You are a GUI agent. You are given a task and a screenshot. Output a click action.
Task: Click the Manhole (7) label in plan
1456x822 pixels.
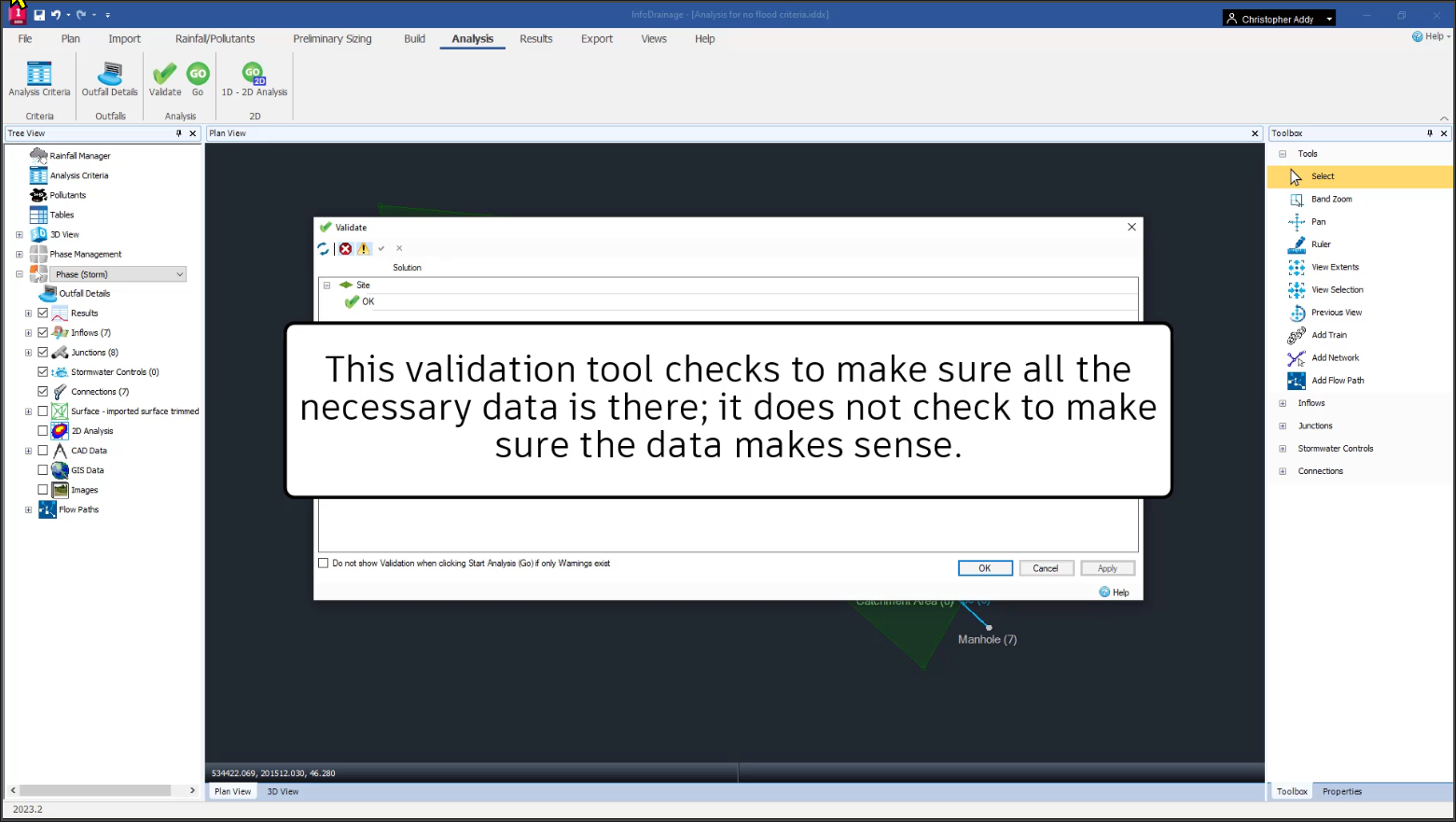click(x=988, y=639)
